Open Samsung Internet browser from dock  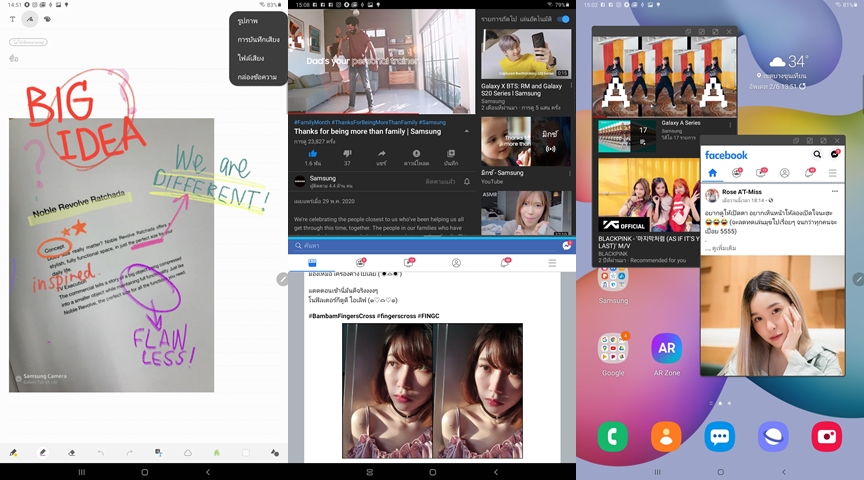(x=773, y=436)
